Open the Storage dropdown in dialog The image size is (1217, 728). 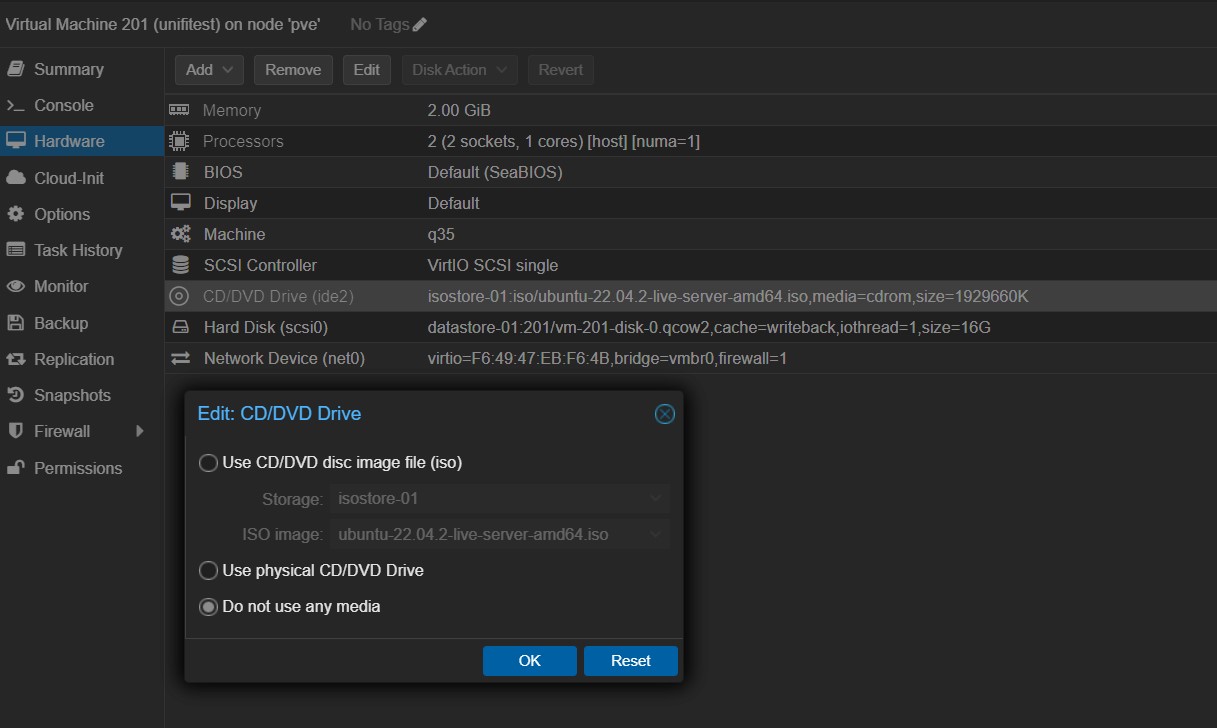point(498,498)
